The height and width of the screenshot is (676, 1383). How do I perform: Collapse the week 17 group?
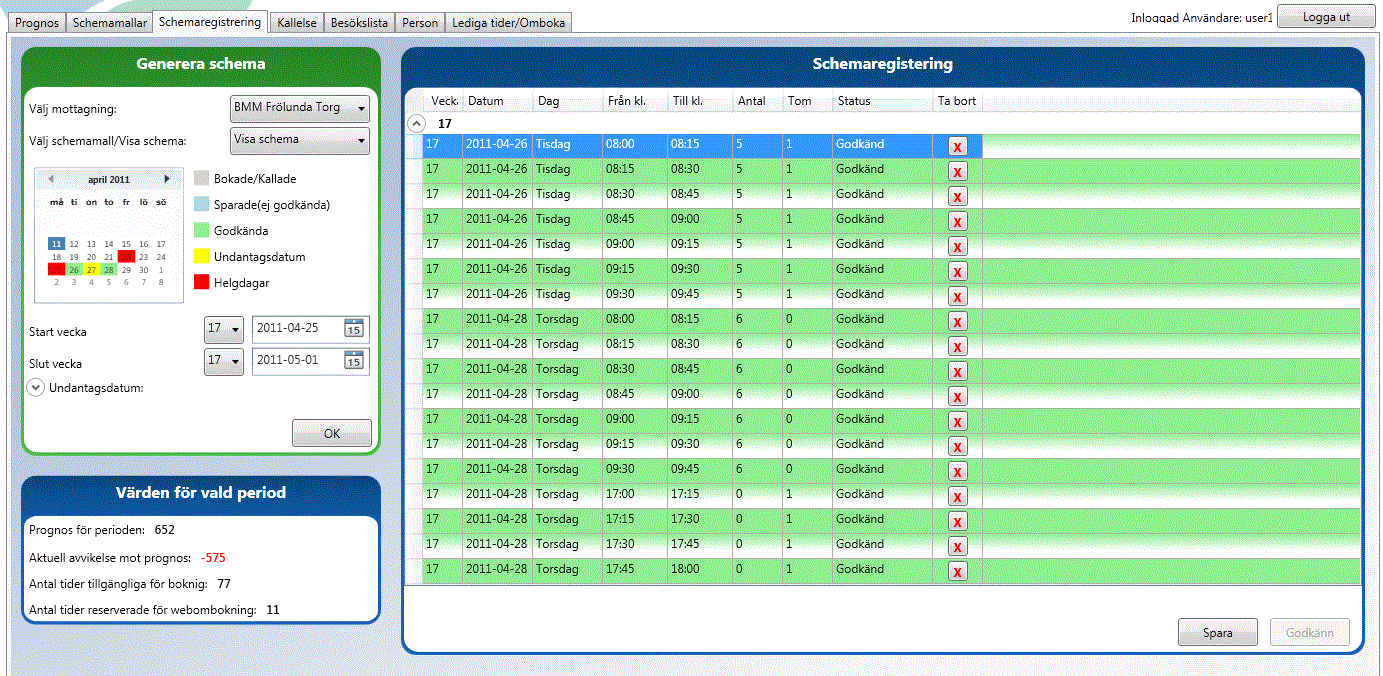tap(416, 124)
